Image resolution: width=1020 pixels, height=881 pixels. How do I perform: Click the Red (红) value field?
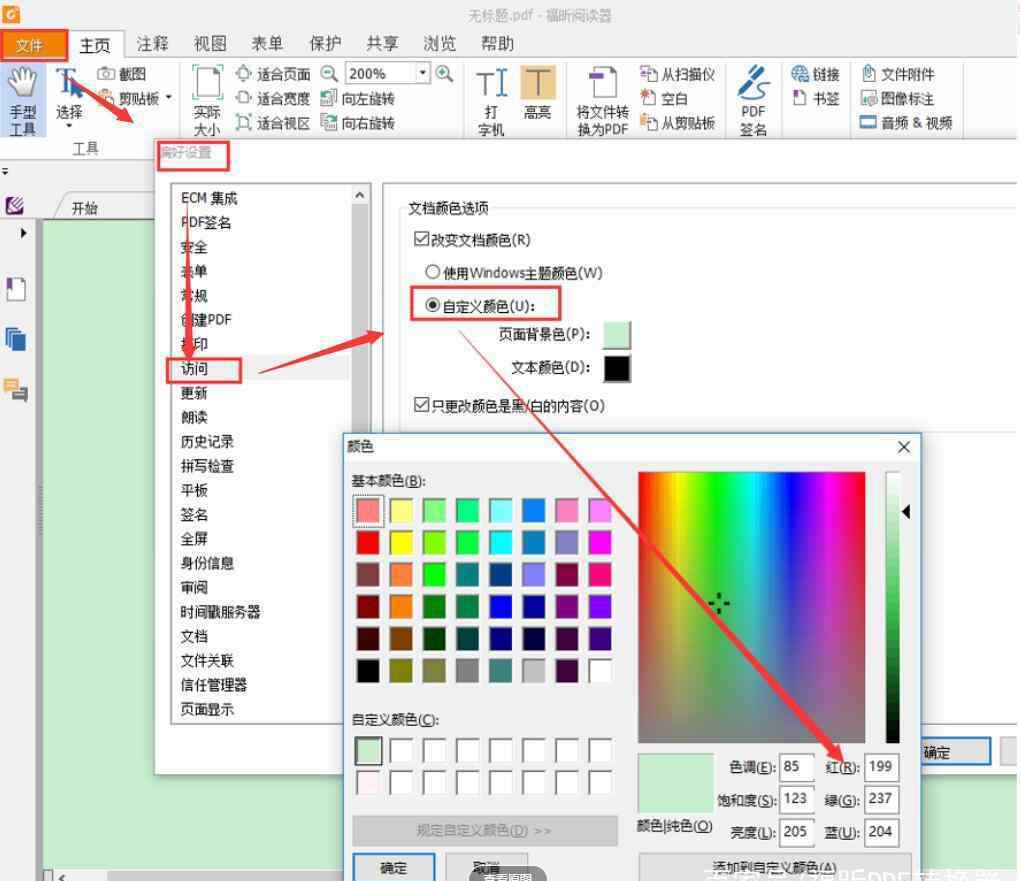pos(881,766)
